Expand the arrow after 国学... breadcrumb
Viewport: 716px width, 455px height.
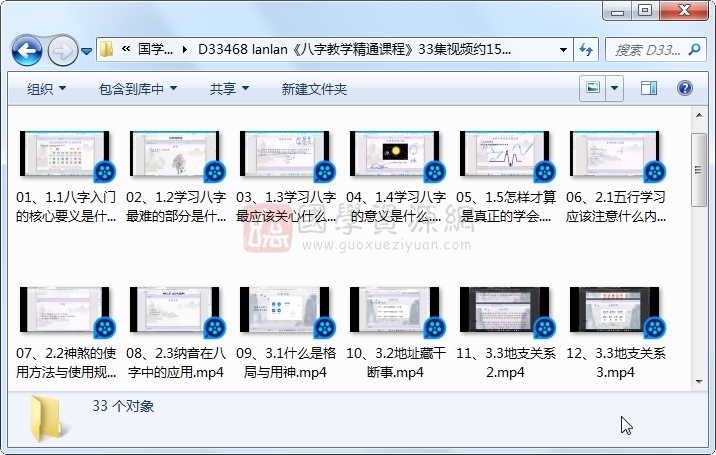click(x=184, y=49)
